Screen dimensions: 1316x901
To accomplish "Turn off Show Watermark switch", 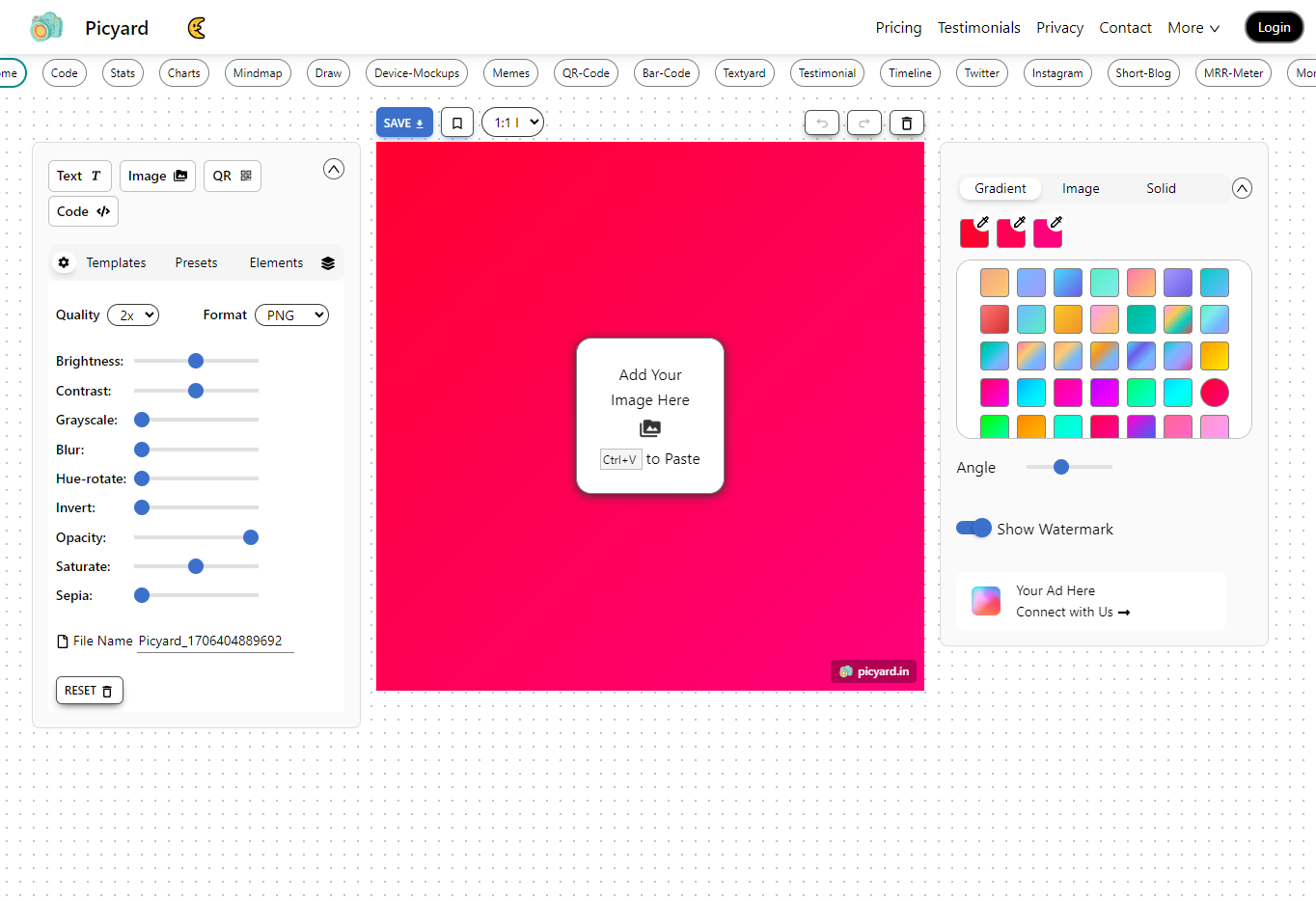I will click(x=973, y=528).
